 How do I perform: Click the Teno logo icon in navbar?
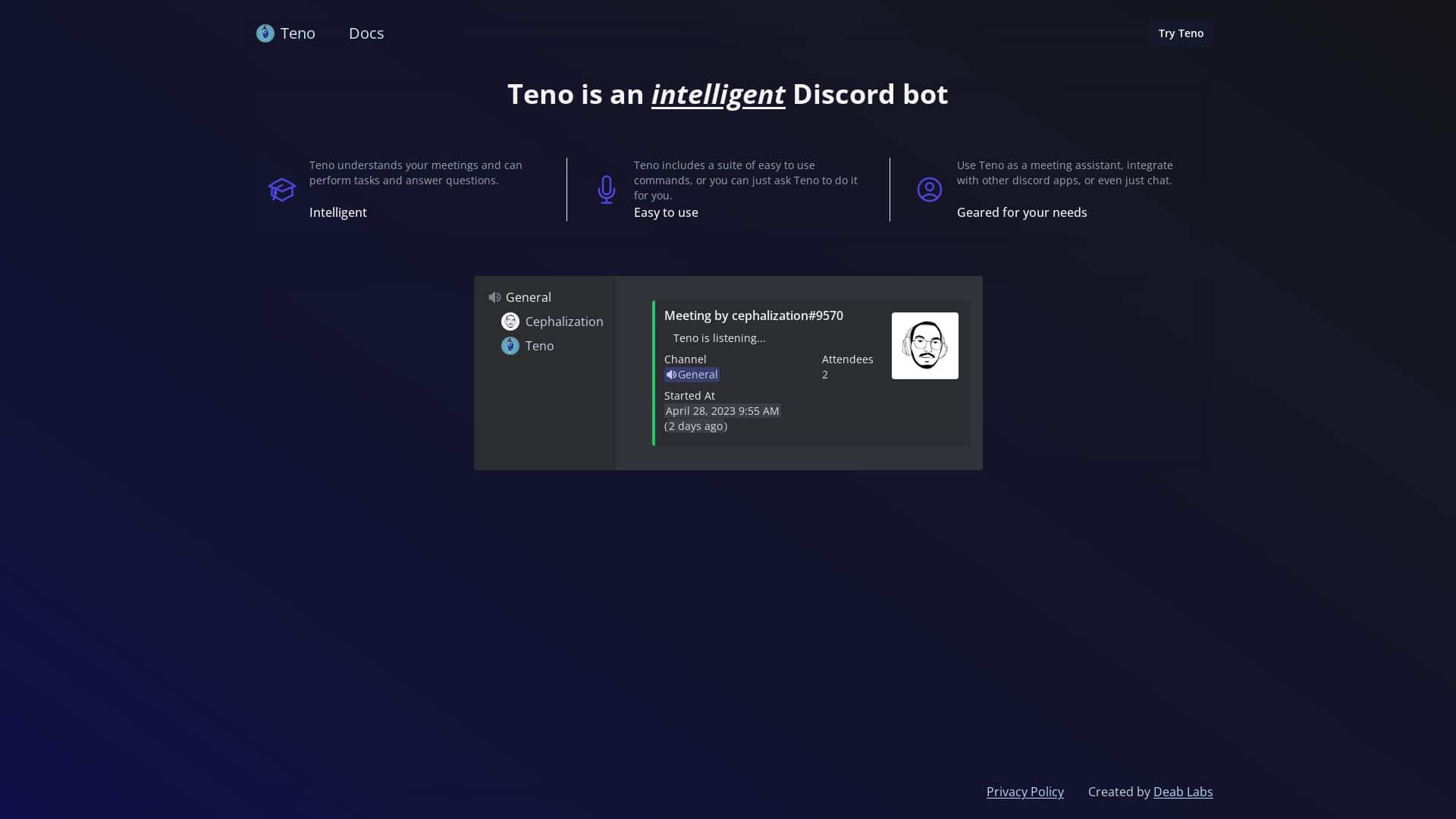[265, 33]
